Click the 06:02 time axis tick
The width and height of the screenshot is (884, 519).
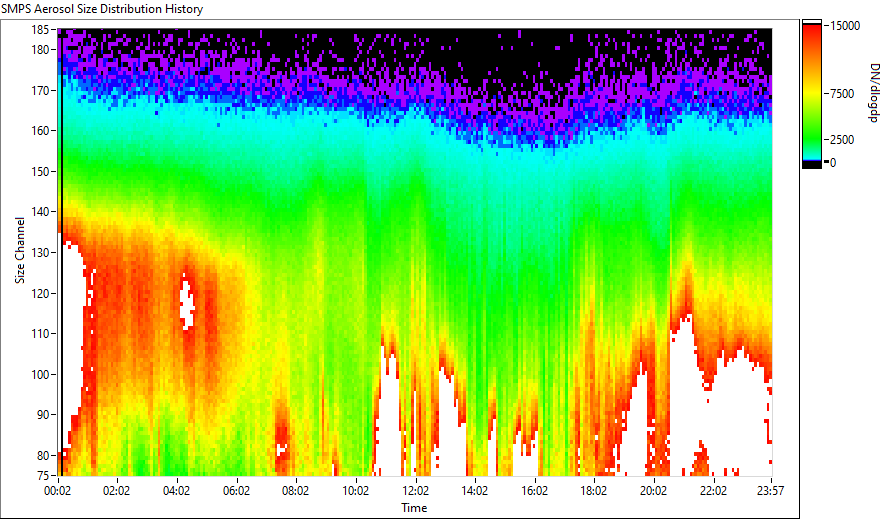[236, 491]
